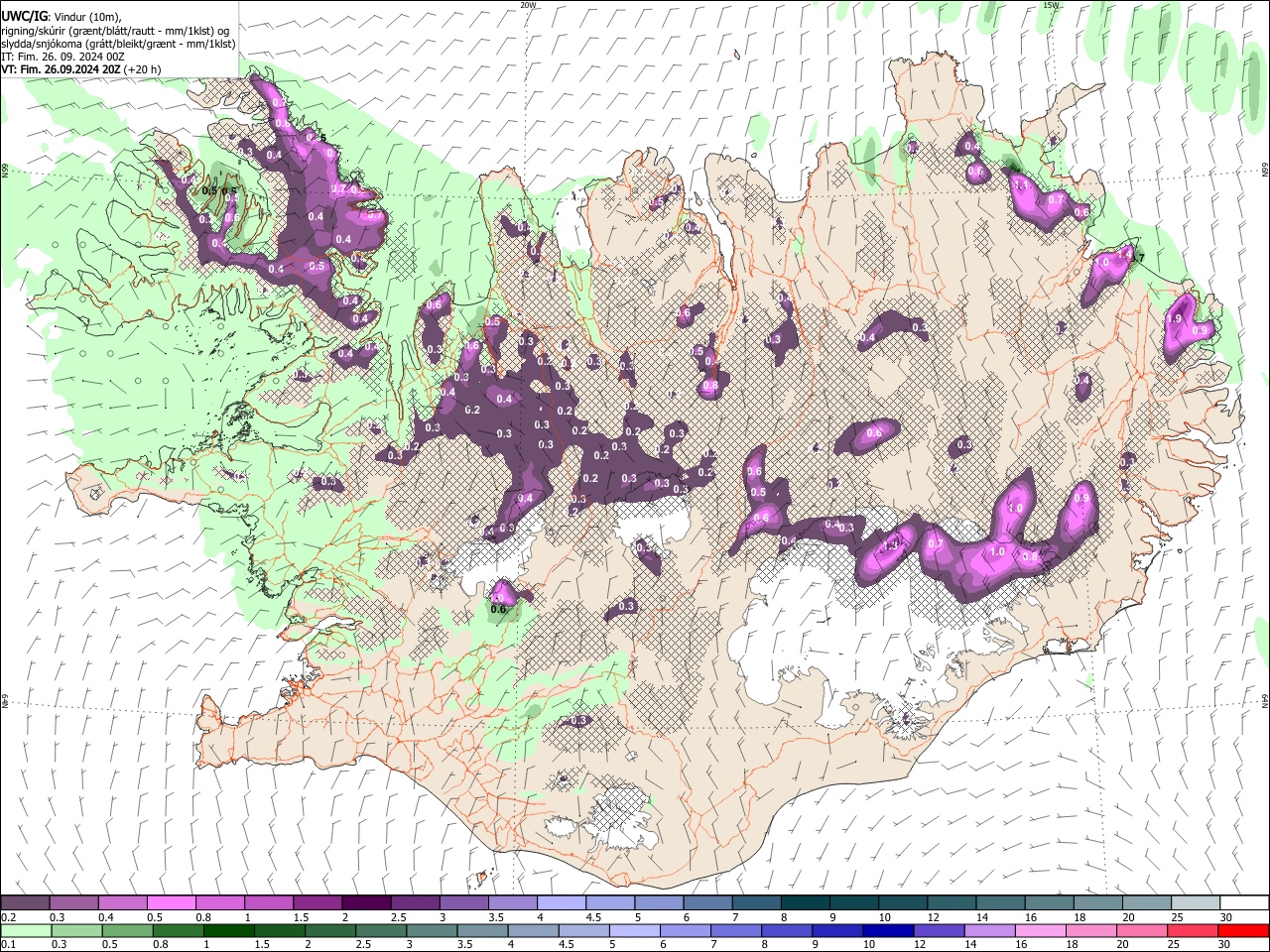Screen dimensions: 1270x952
Task: Click the teal snow-scale swatch labelled 12
Action: point(950,902)
